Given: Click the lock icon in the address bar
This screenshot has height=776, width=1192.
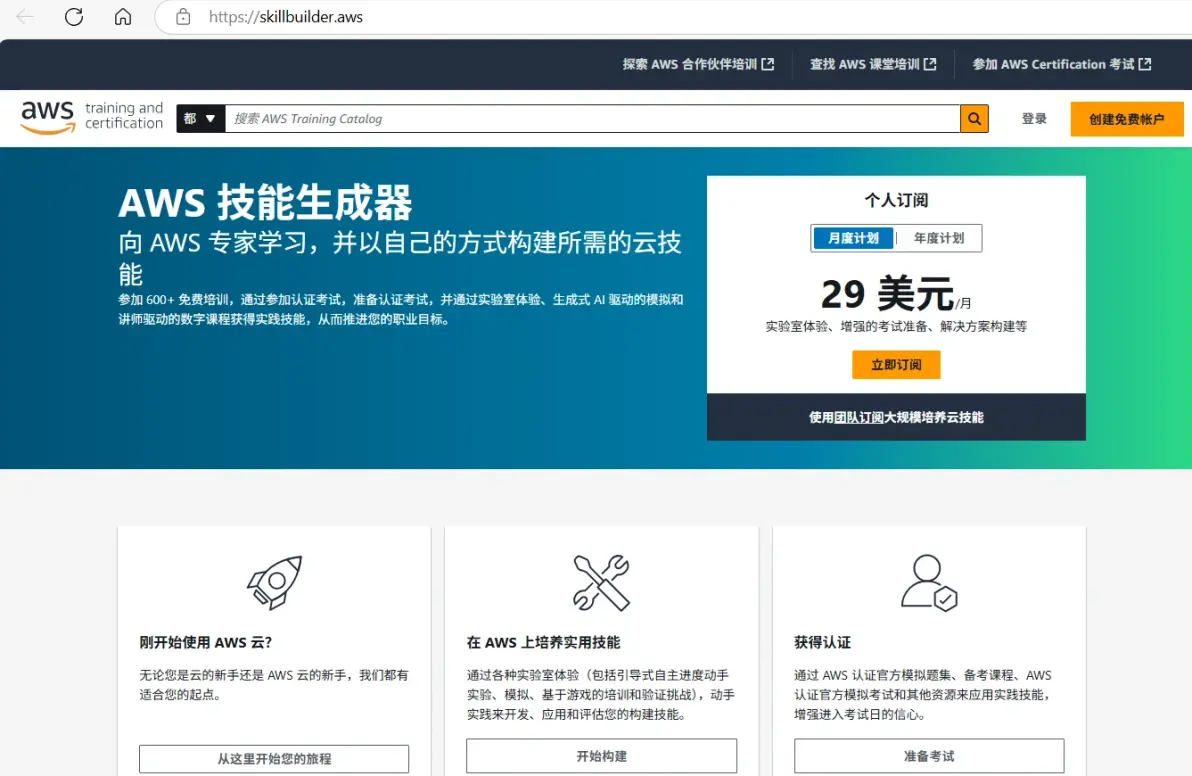Looking at the screenshot, I should pyautogui.click(x=183, y=17).
